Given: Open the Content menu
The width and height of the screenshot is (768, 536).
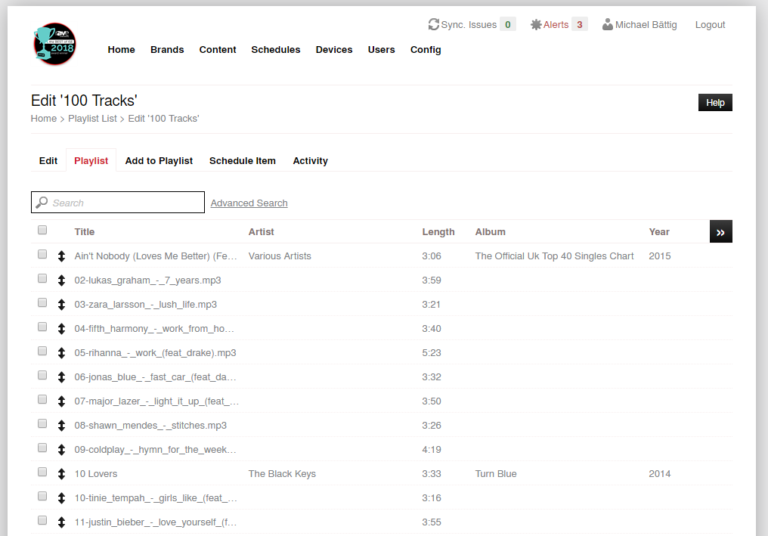Looking at the screenshot, I should [217, 49].
